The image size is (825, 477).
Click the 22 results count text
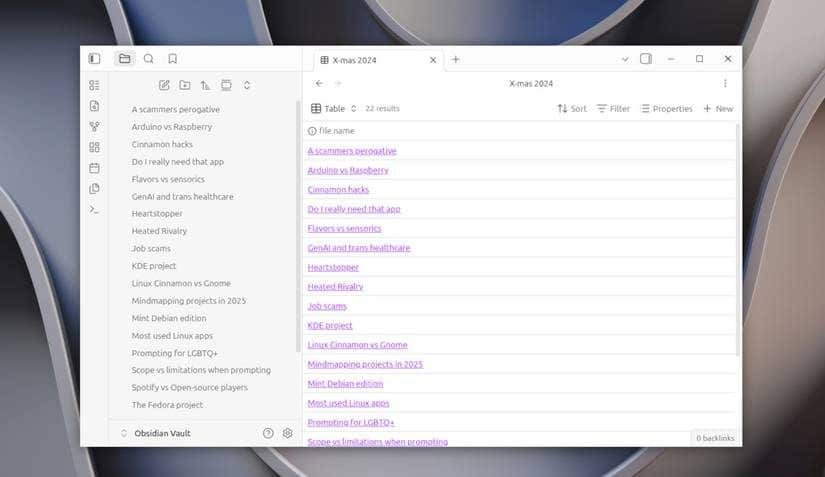pyautogui.click(x=383, y=108)
